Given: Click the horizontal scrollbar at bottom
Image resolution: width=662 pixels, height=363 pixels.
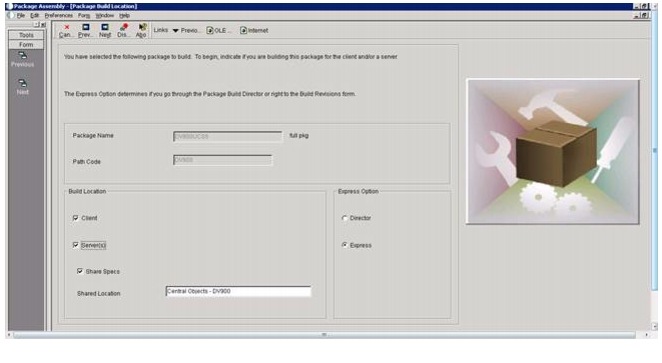Looking at the screenshot, I should [x=324, y=335].
